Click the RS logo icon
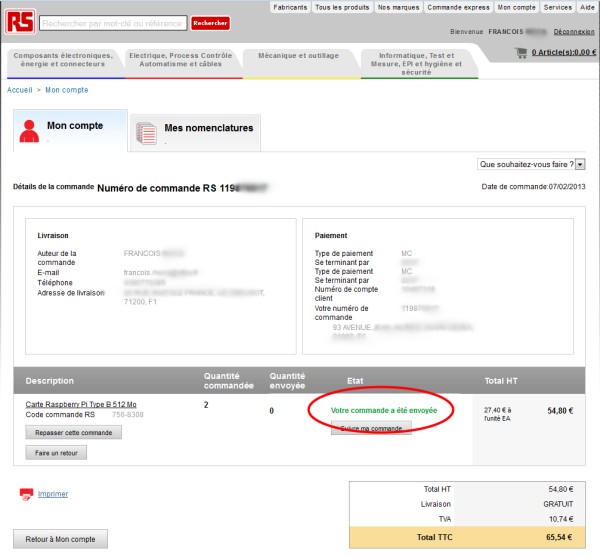 click(x=20, y=22)
